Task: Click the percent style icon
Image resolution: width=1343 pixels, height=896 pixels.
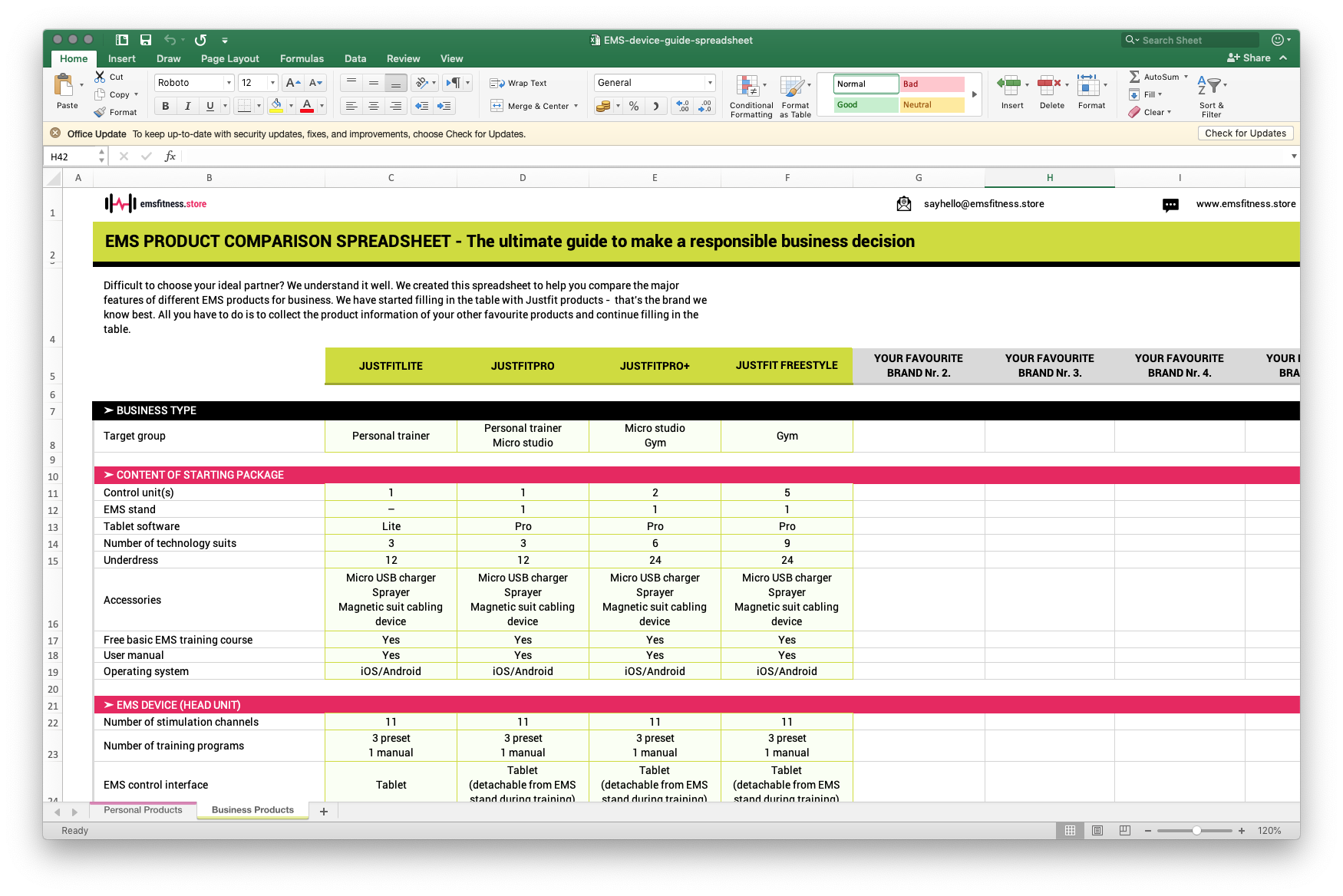Action: 634,106
